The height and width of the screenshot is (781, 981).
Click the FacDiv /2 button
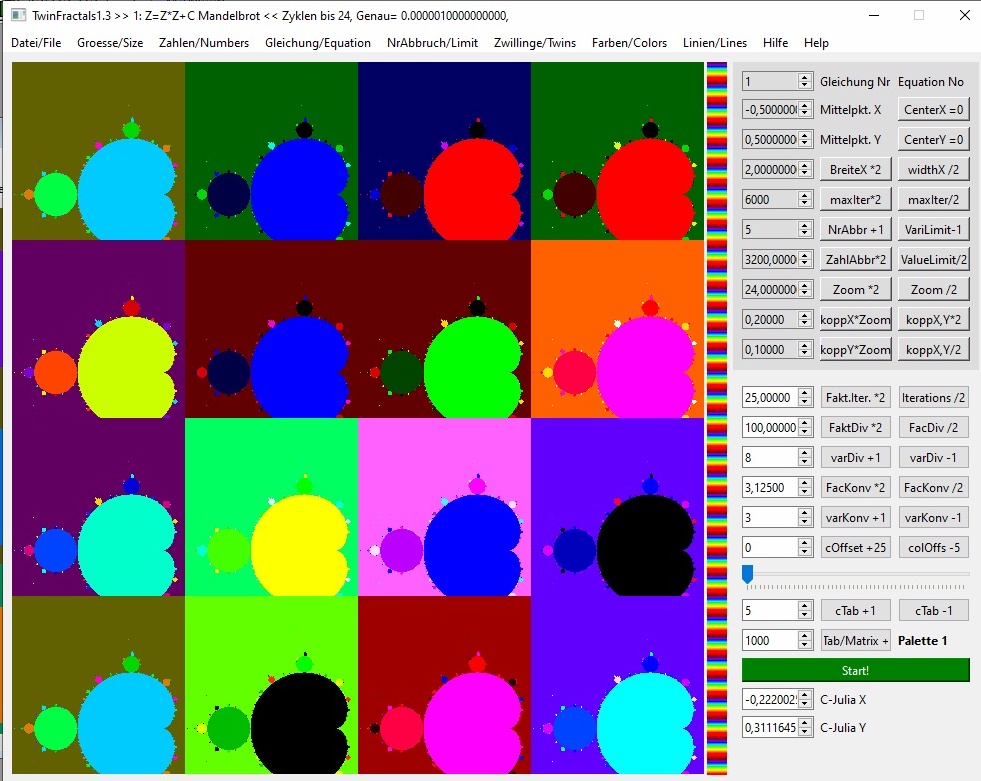point(933,427)
